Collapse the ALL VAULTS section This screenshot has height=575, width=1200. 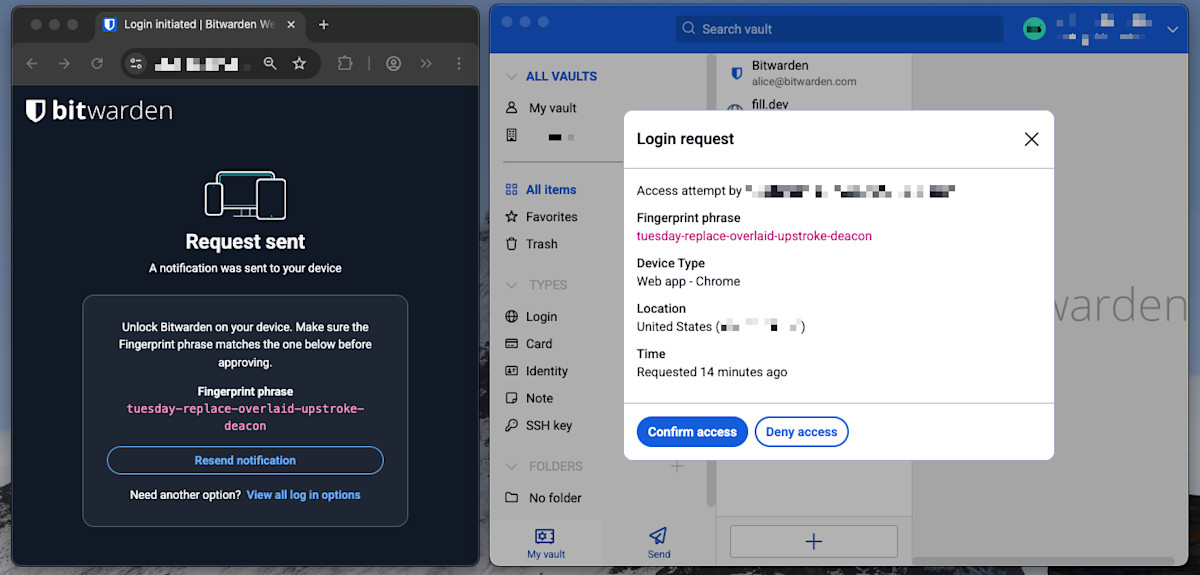coord(512,76)
